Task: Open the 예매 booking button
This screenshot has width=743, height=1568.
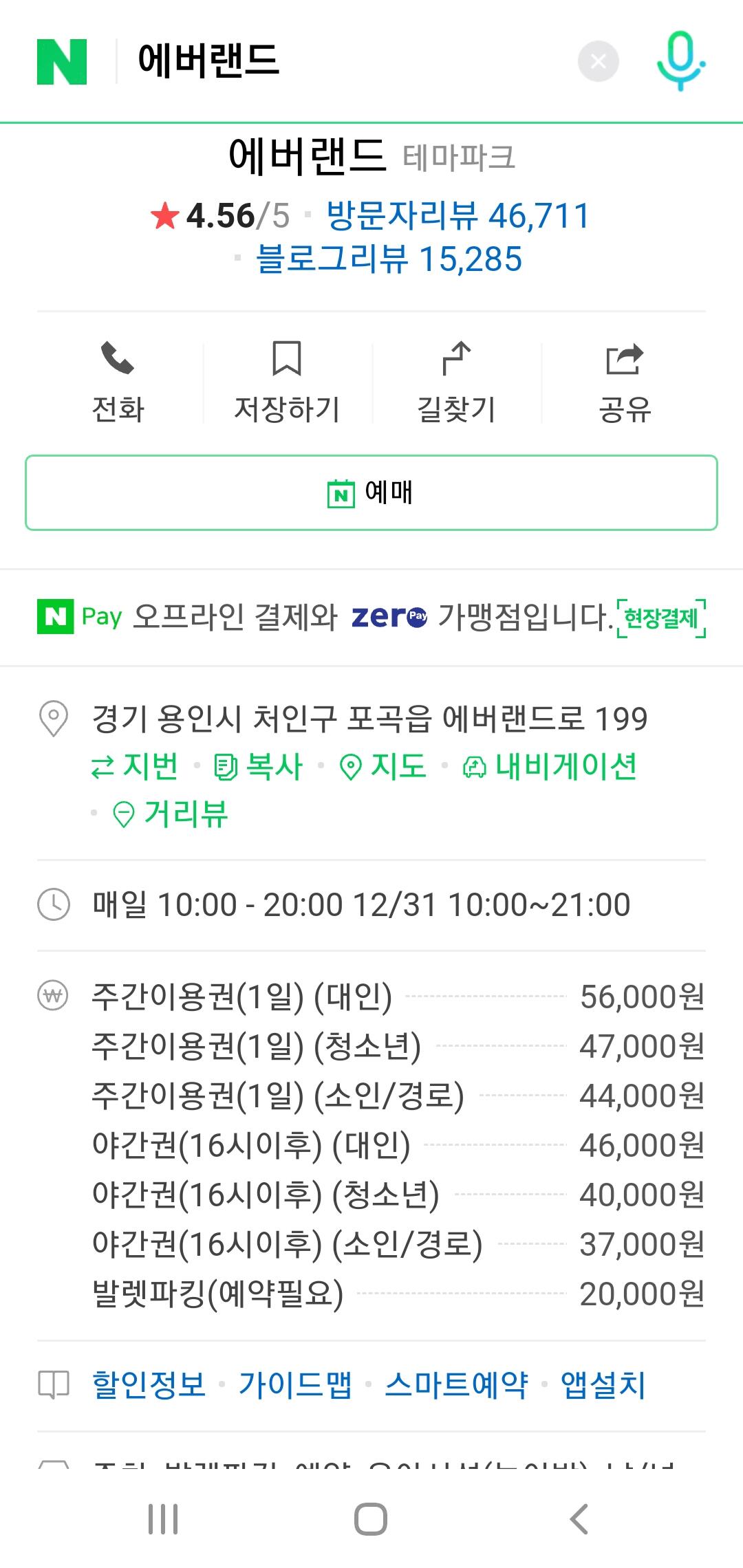Action: click(x=371, y=492)
